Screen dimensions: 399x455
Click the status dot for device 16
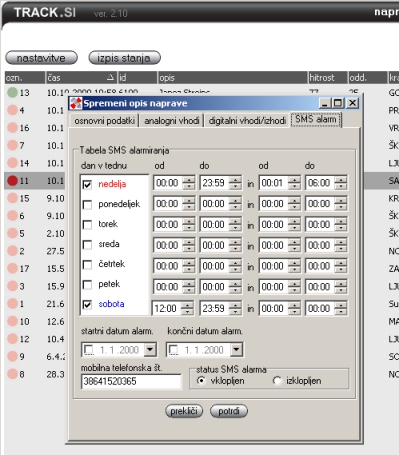[x=12, y=128]
